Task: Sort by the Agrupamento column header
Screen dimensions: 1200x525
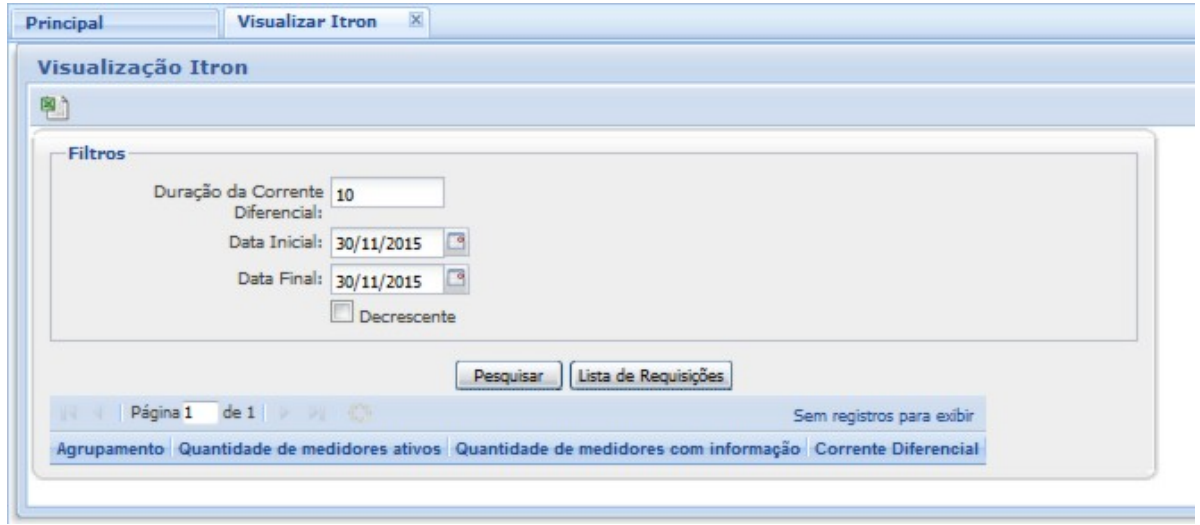Action: [x=110, y=450]
